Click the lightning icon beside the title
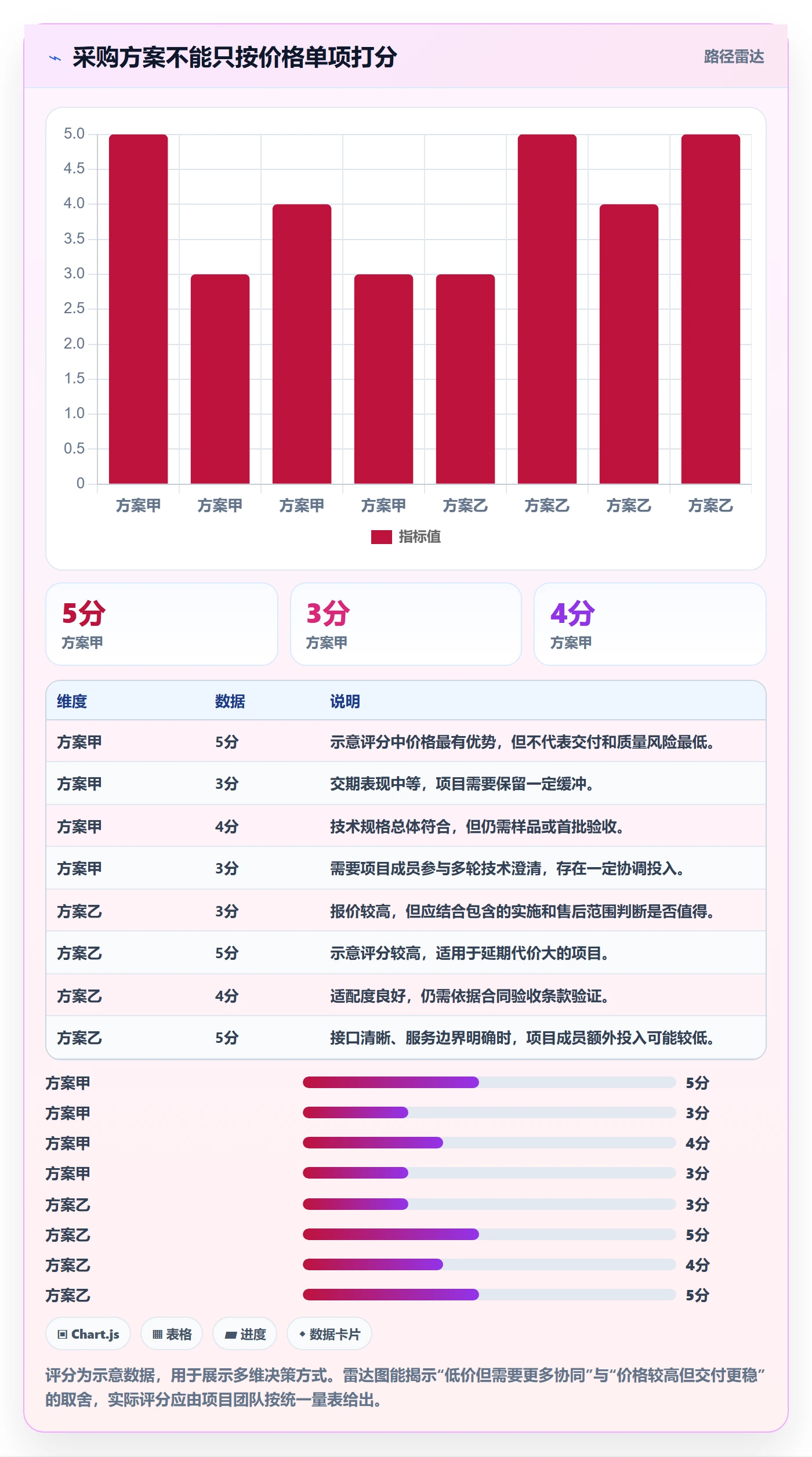The width and height of the screenshot is (812, 1457). (55, 58)
